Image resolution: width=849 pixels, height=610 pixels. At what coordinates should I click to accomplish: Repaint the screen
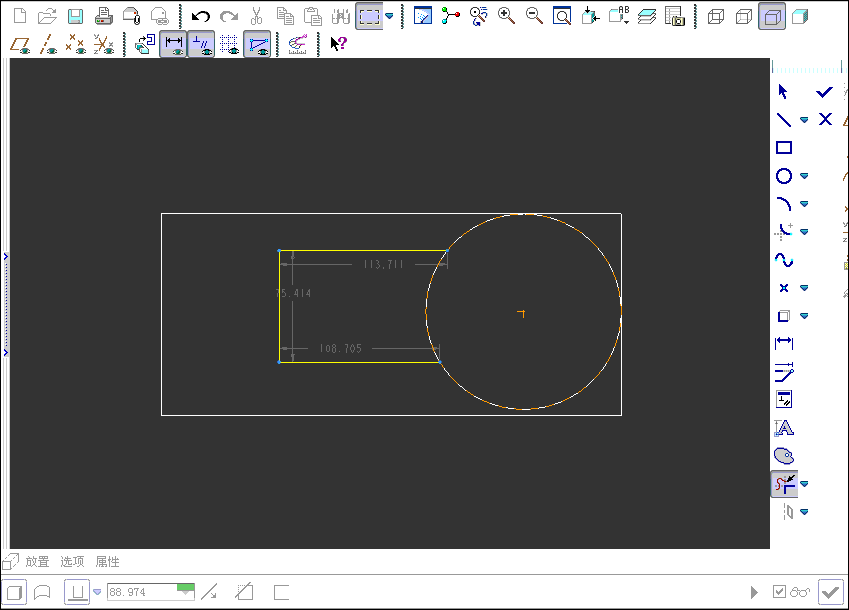click(x=422, y=16)
